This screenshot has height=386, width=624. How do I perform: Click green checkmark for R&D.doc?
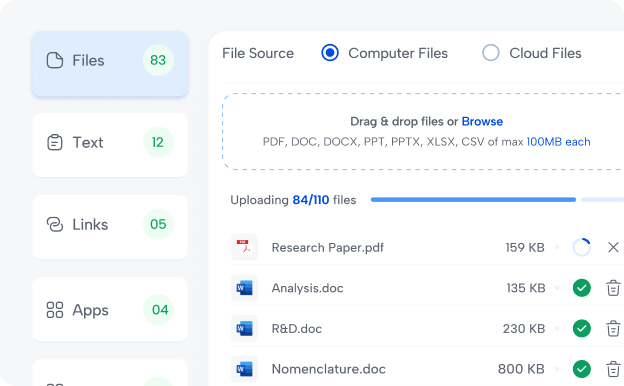581,328
